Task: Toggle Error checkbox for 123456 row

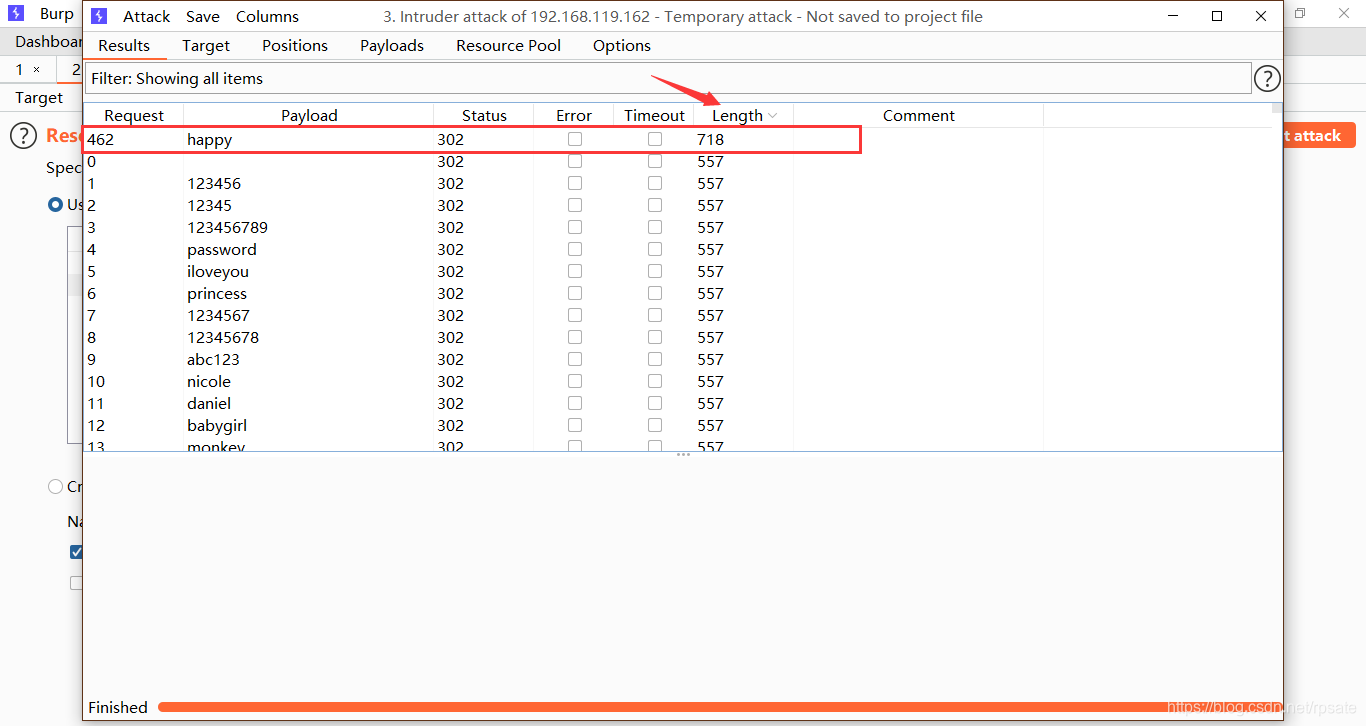Action: click(575, 183)
